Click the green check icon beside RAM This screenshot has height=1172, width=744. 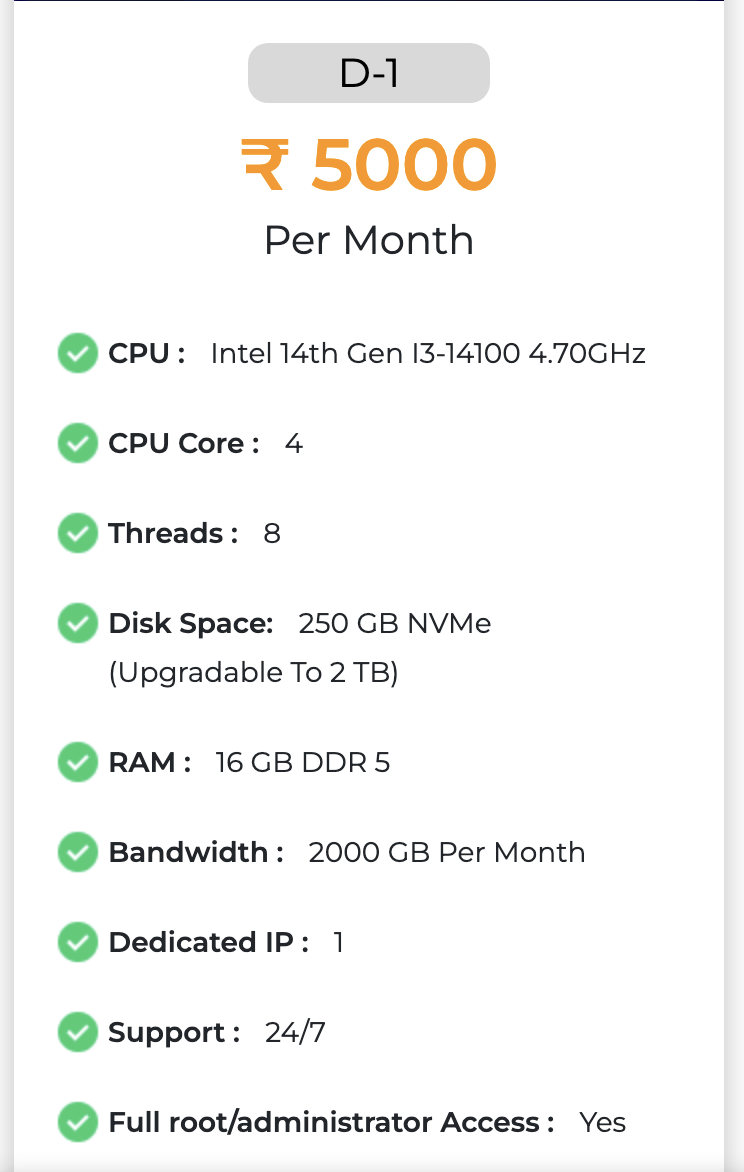77,763
